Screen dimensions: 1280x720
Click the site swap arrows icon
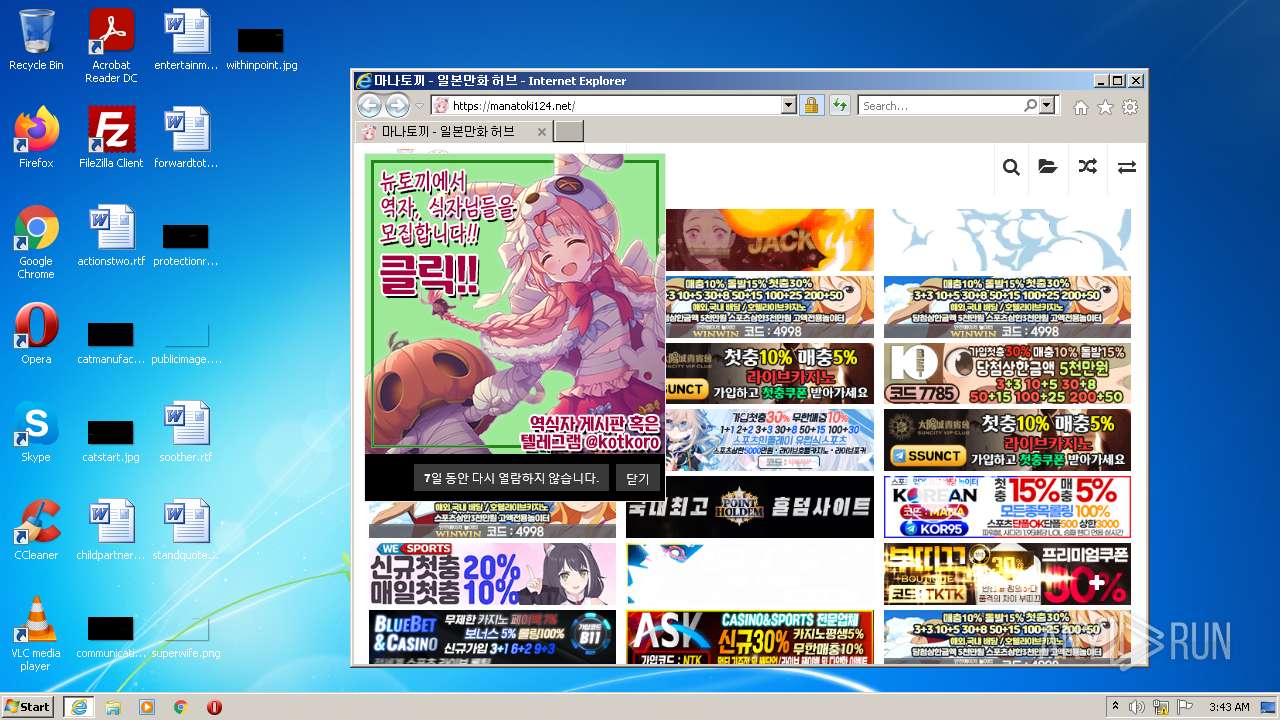coord(1127,167)
